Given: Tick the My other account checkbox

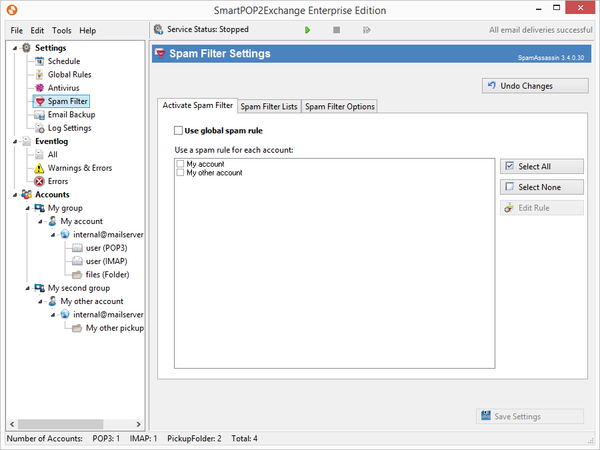Looking at the screenshot, I should point(179,173).
